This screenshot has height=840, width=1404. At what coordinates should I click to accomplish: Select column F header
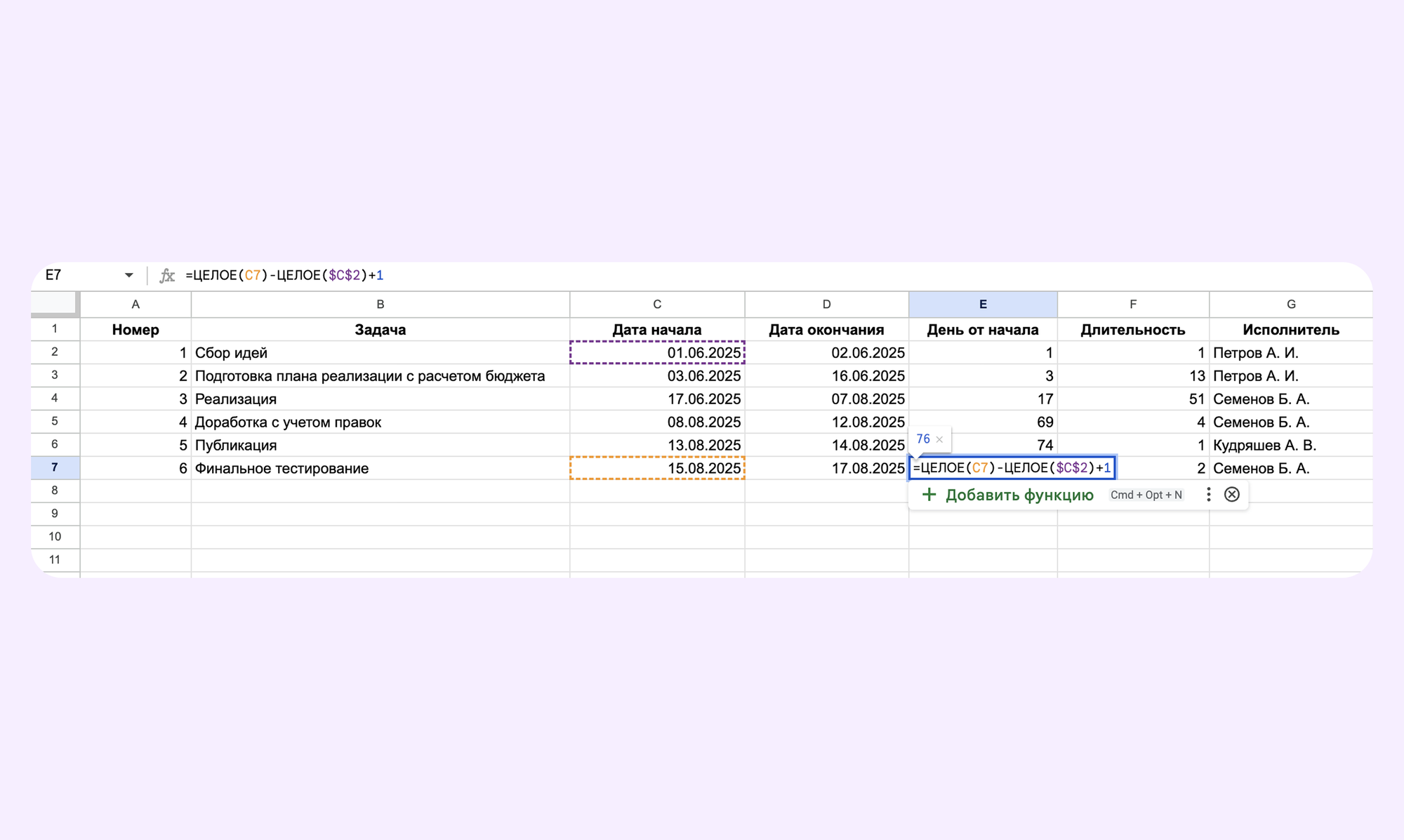1133,305
